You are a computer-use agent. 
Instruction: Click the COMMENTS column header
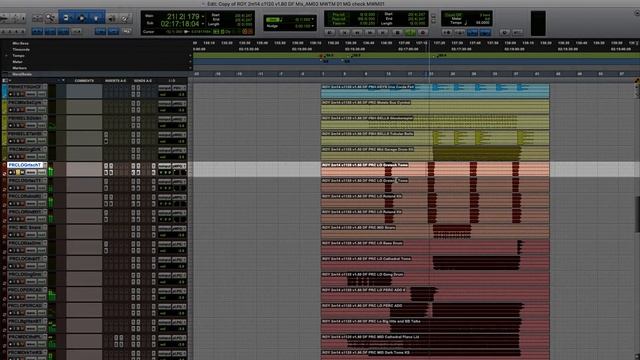tap(84, 81)
